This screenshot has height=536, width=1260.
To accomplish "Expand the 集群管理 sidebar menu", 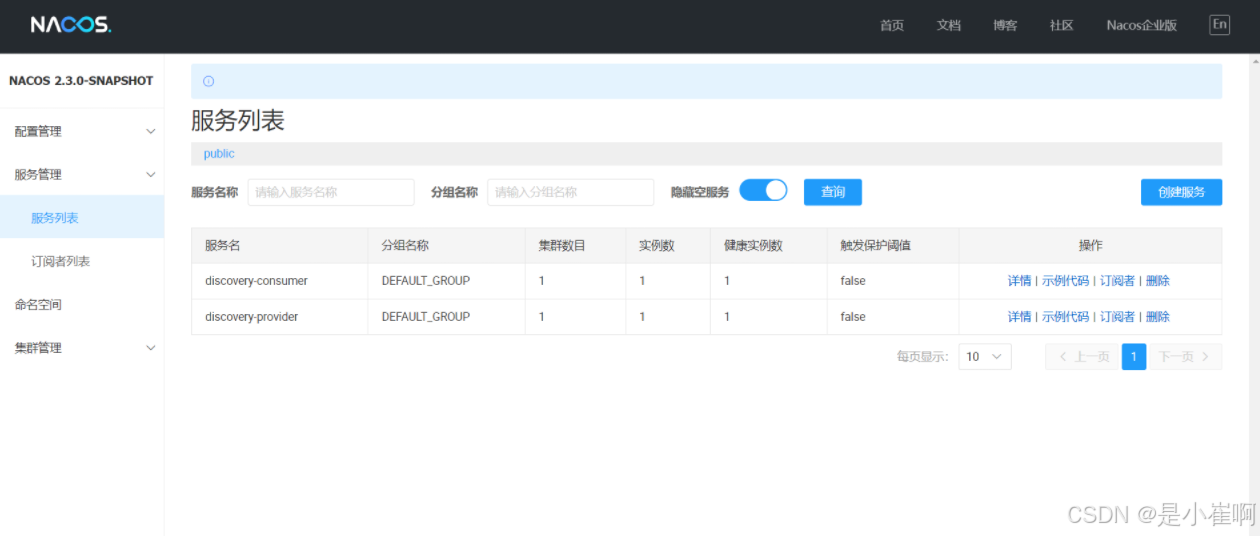I will [82, 347].
